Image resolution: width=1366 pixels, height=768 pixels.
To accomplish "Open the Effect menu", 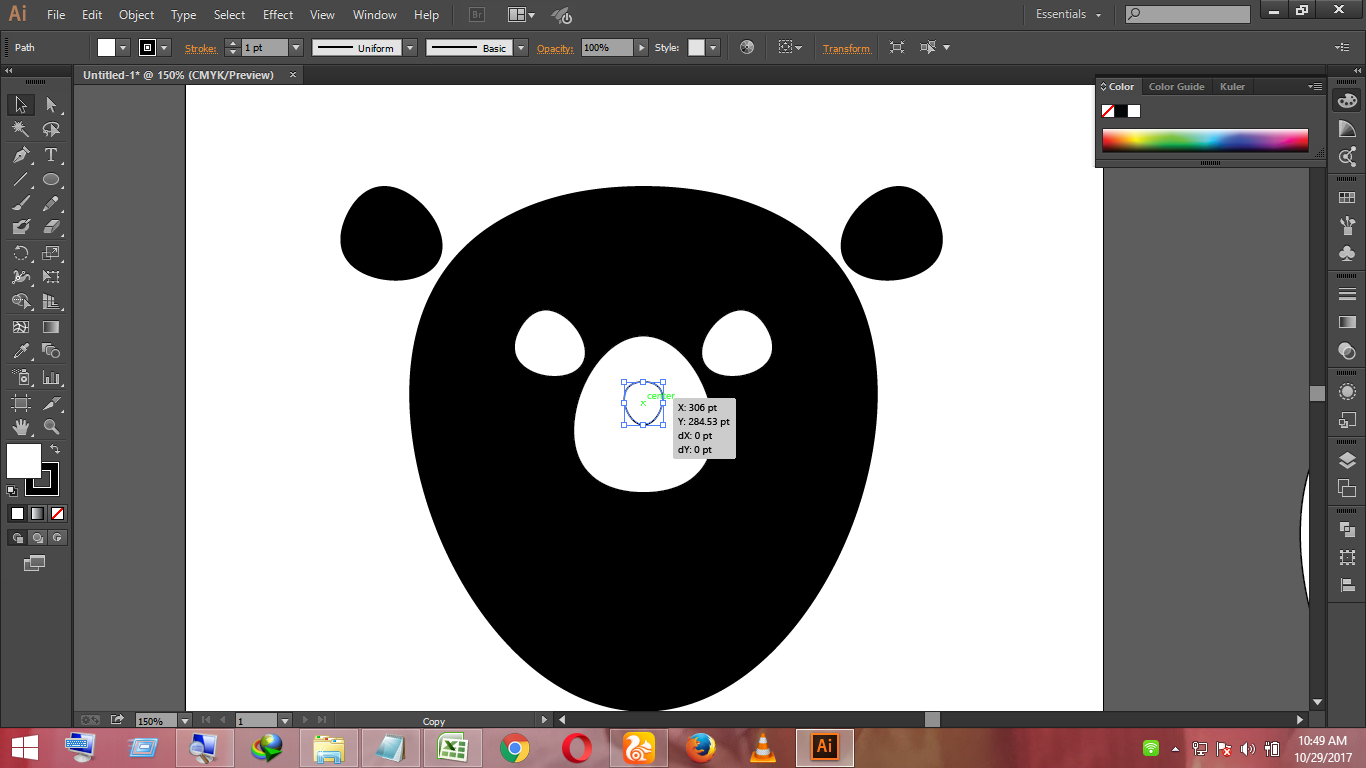I will point(278,15).
